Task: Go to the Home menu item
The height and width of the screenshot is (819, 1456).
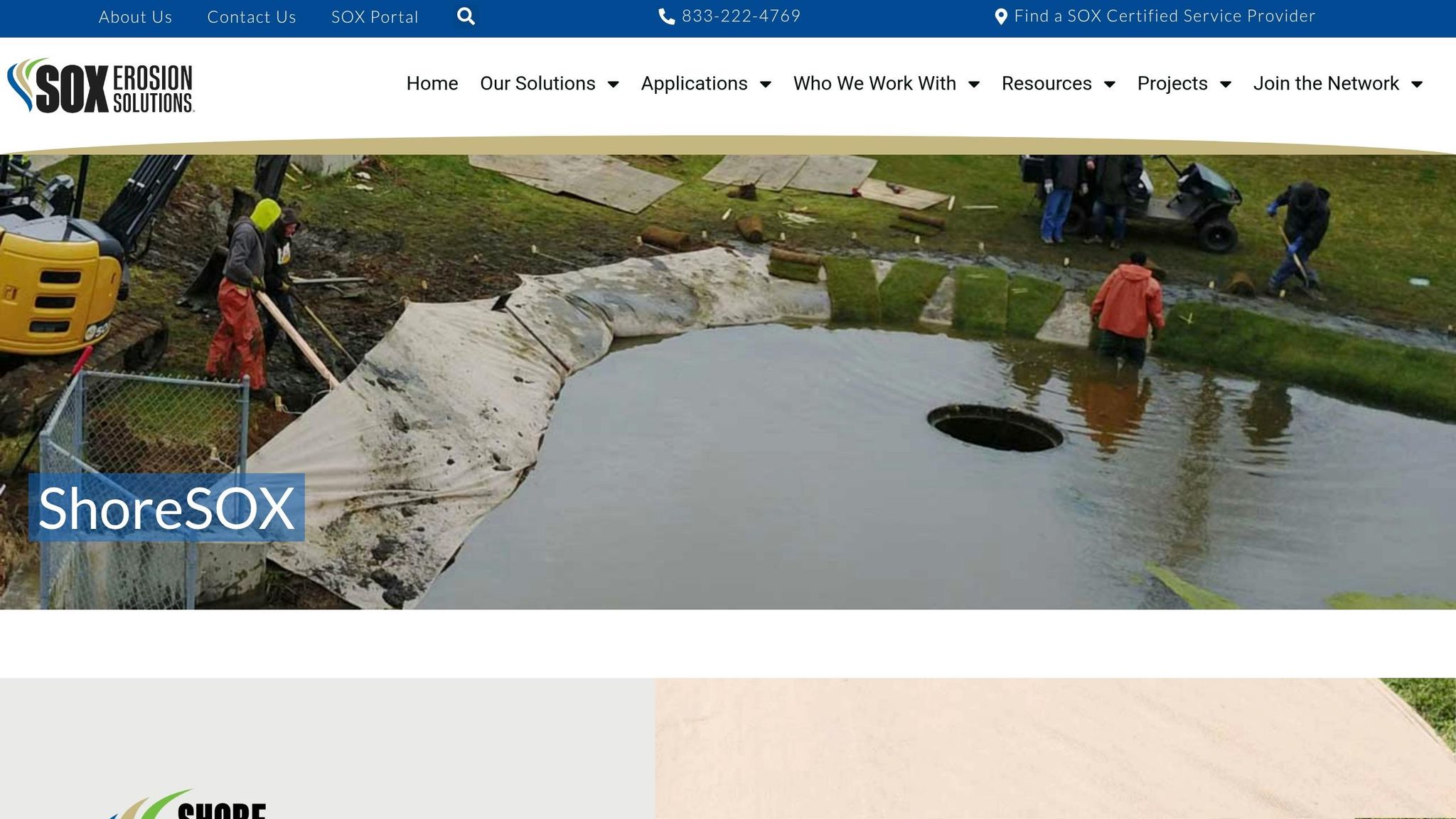Action: click(432, 83)
